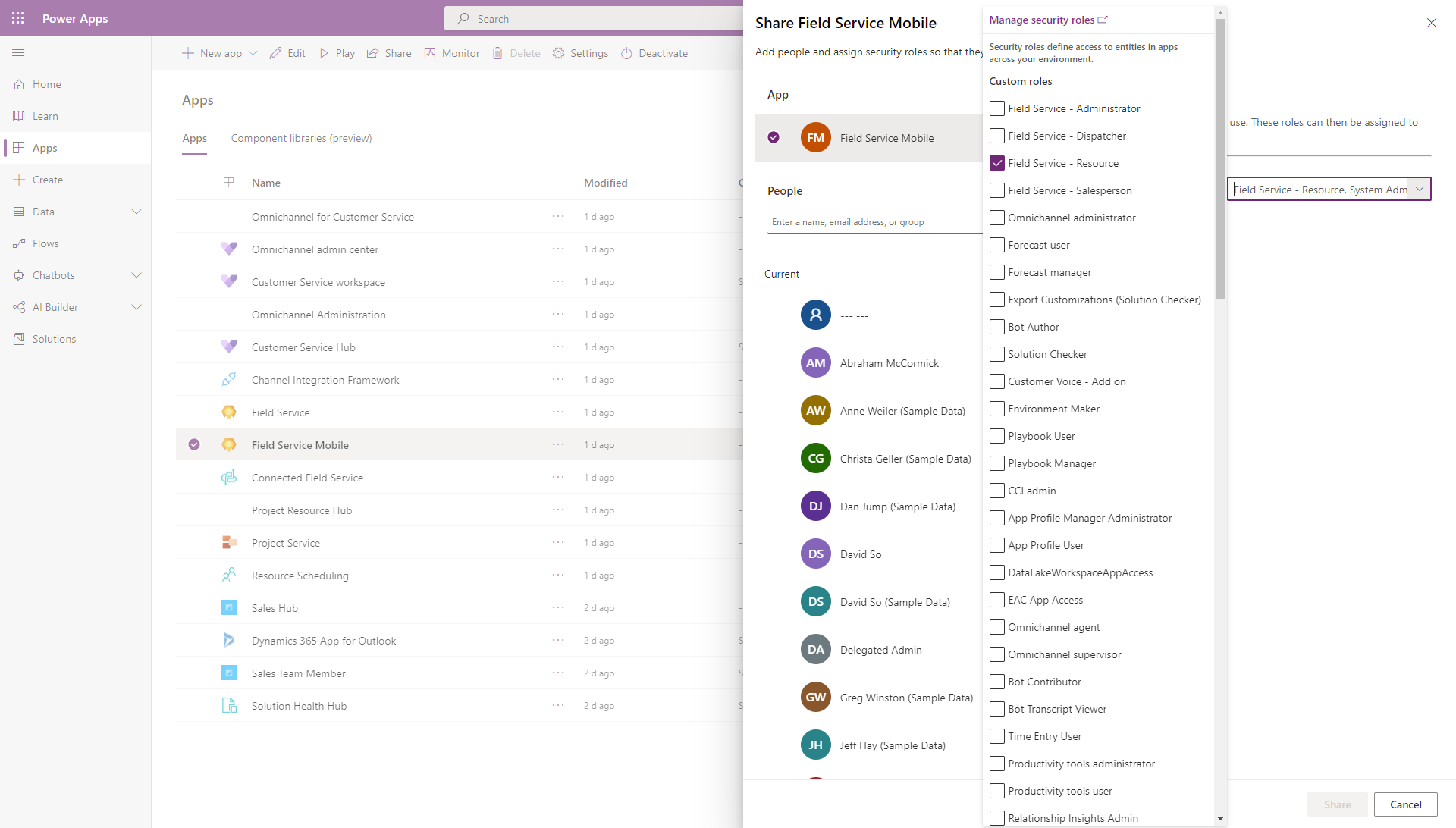Click the Chatbots sidebar icon
The width and height of the screenshot is (1456, 828).
coord(18,275)
